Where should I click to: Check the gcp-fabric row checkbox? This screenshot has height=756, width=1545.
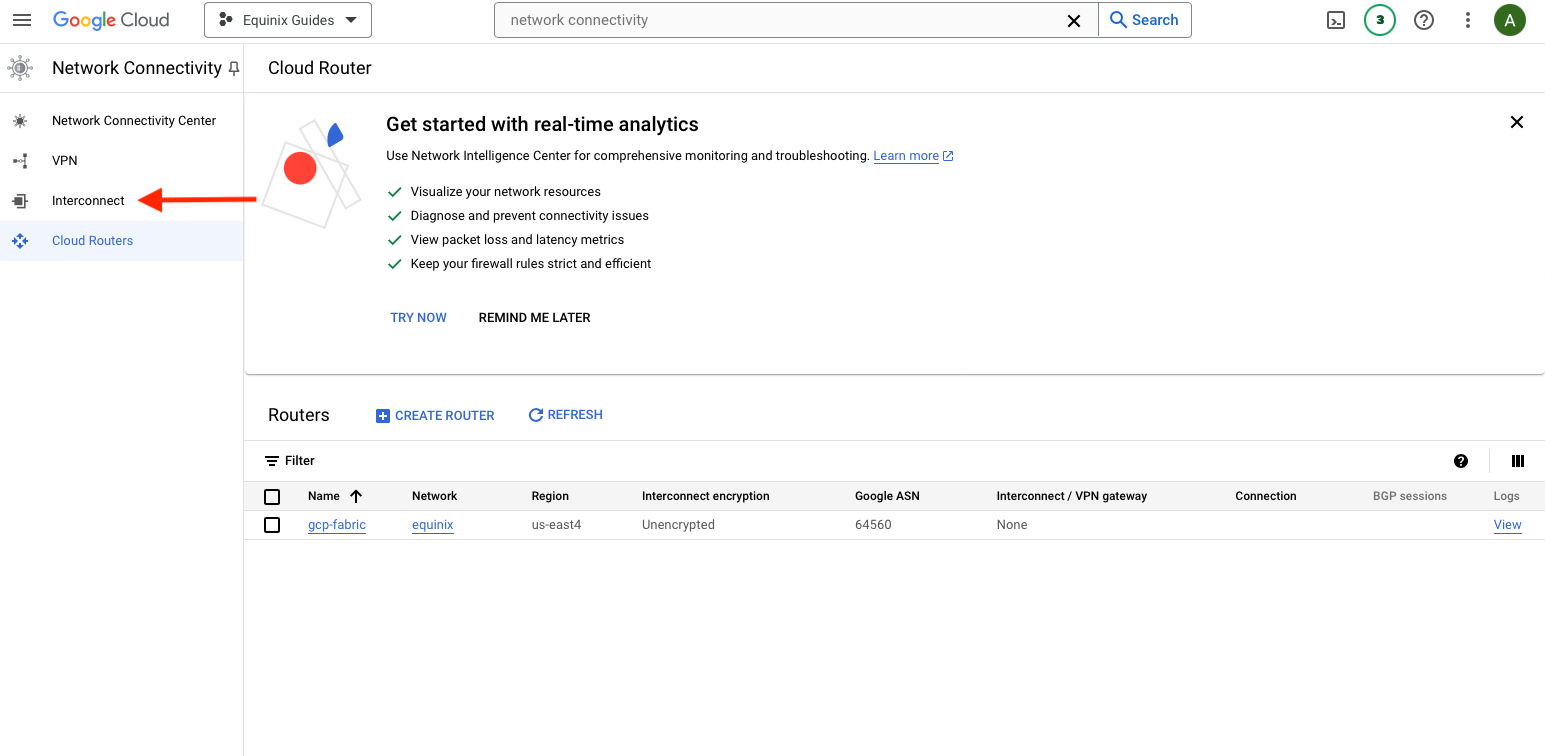[272, 525]
